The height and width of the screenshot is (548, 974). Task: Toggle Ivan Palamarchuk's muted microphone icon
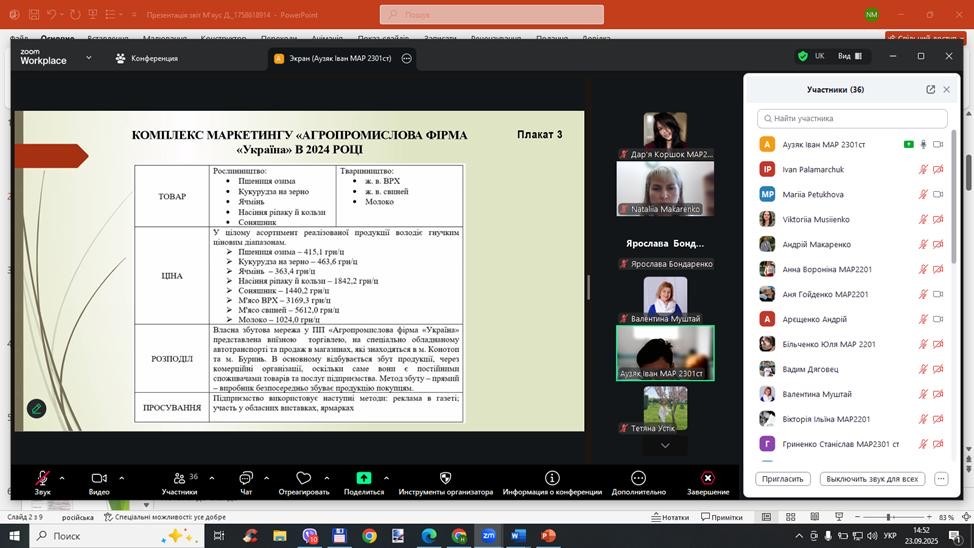(x=923, y=169)
